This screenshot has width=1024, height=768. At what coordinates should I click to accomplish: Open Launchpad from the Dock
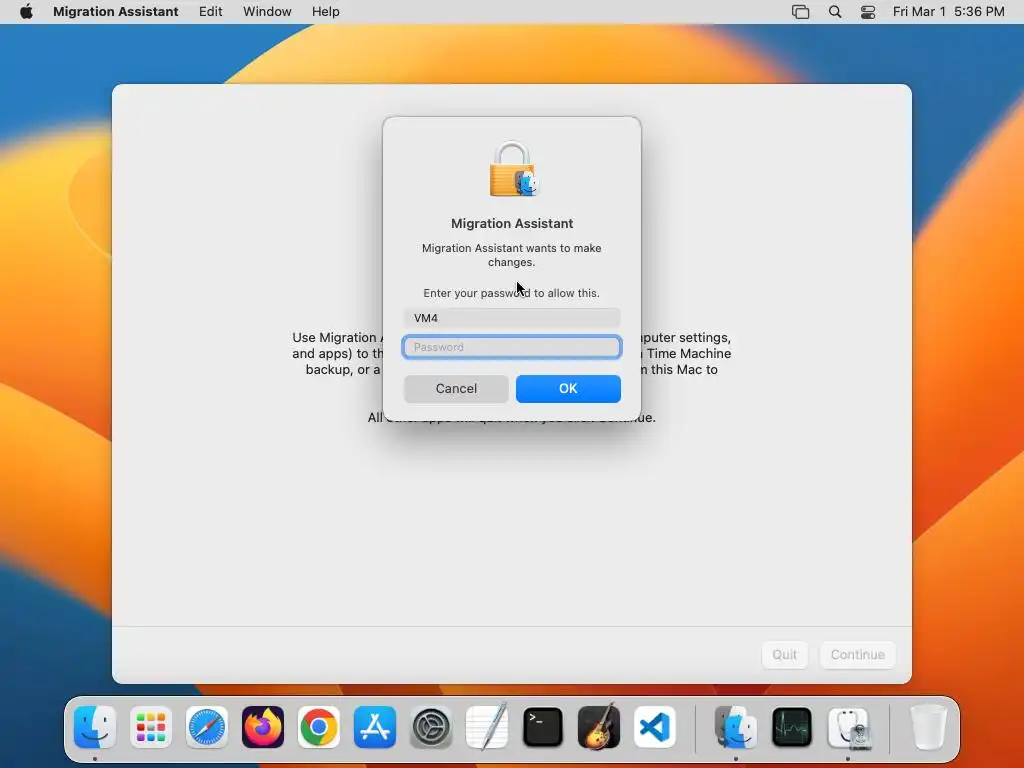click(151, 727)
